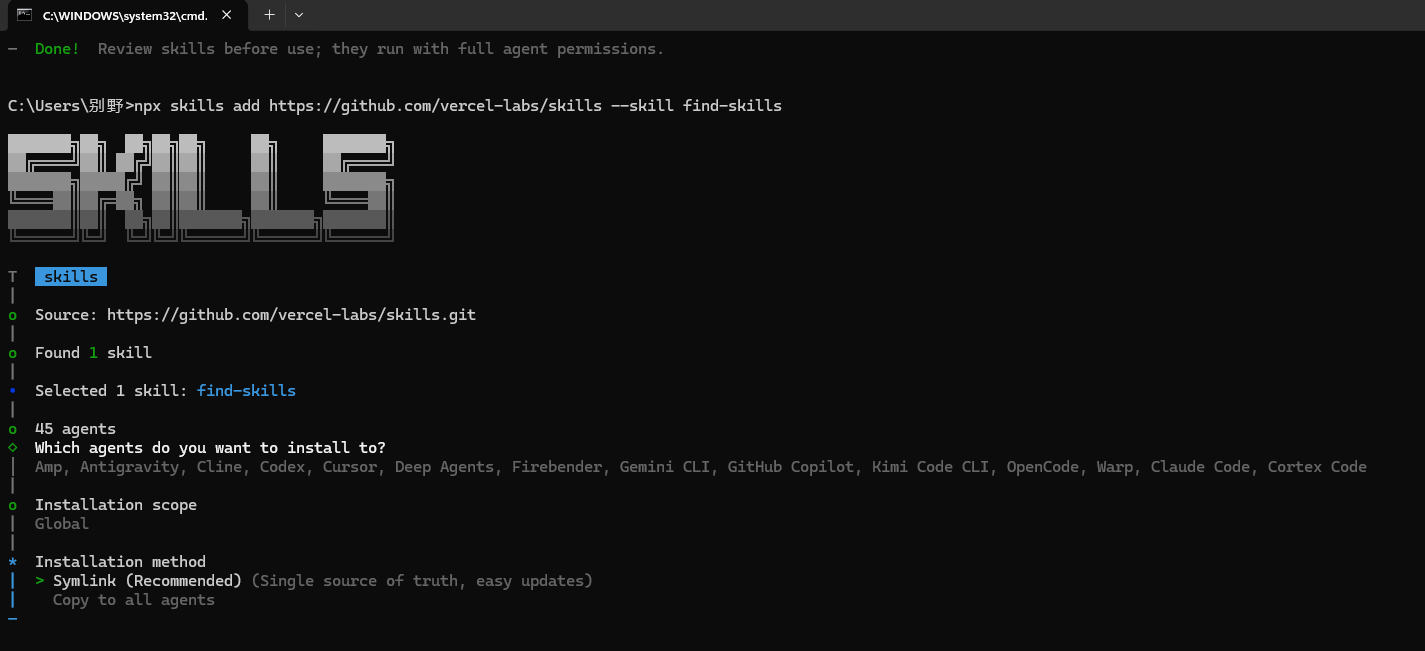
Task: Select Symlink (Recommended) installation method
Action: (147, 581)
